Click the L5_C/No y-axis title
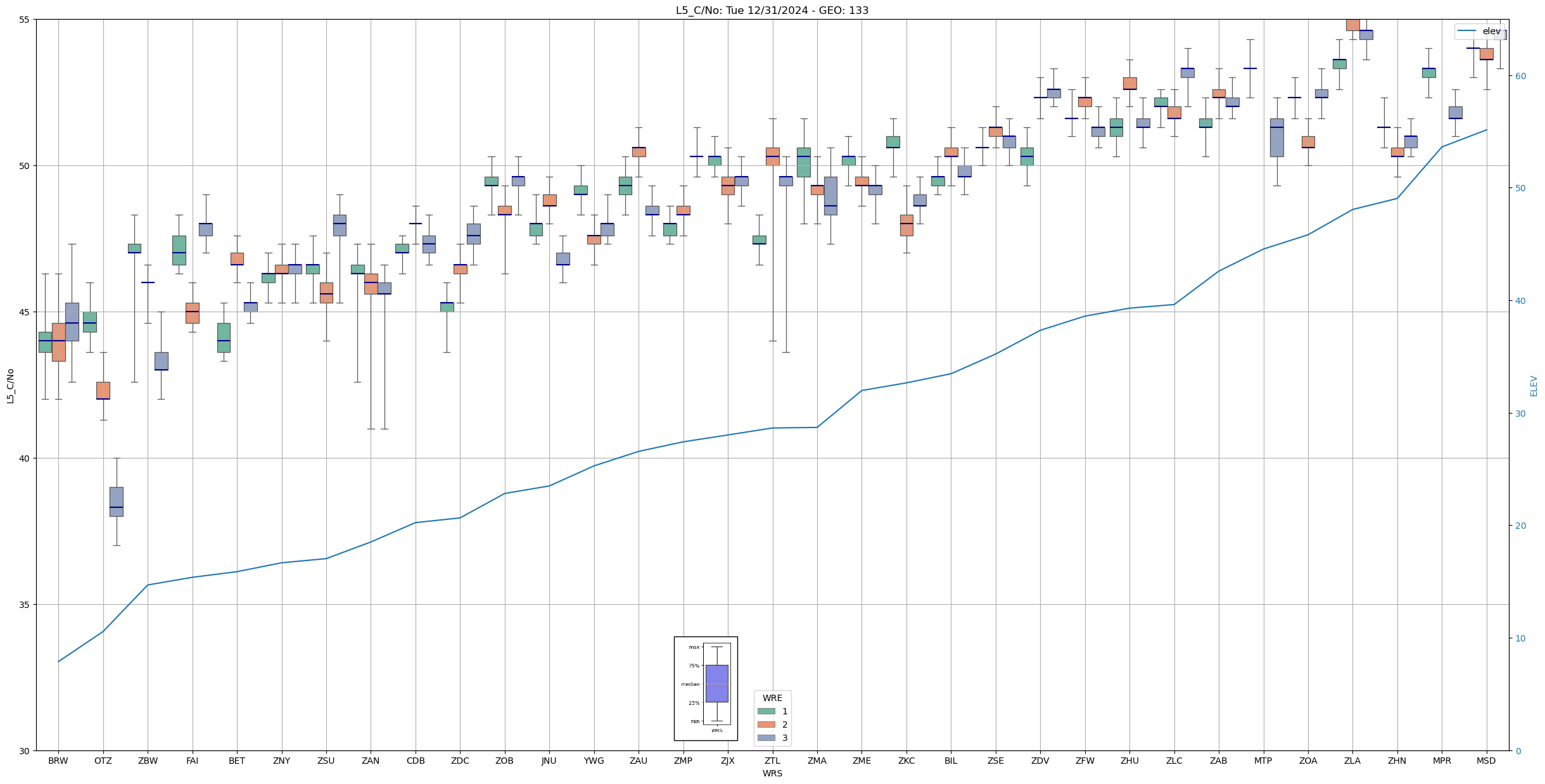 coord(10,386)
